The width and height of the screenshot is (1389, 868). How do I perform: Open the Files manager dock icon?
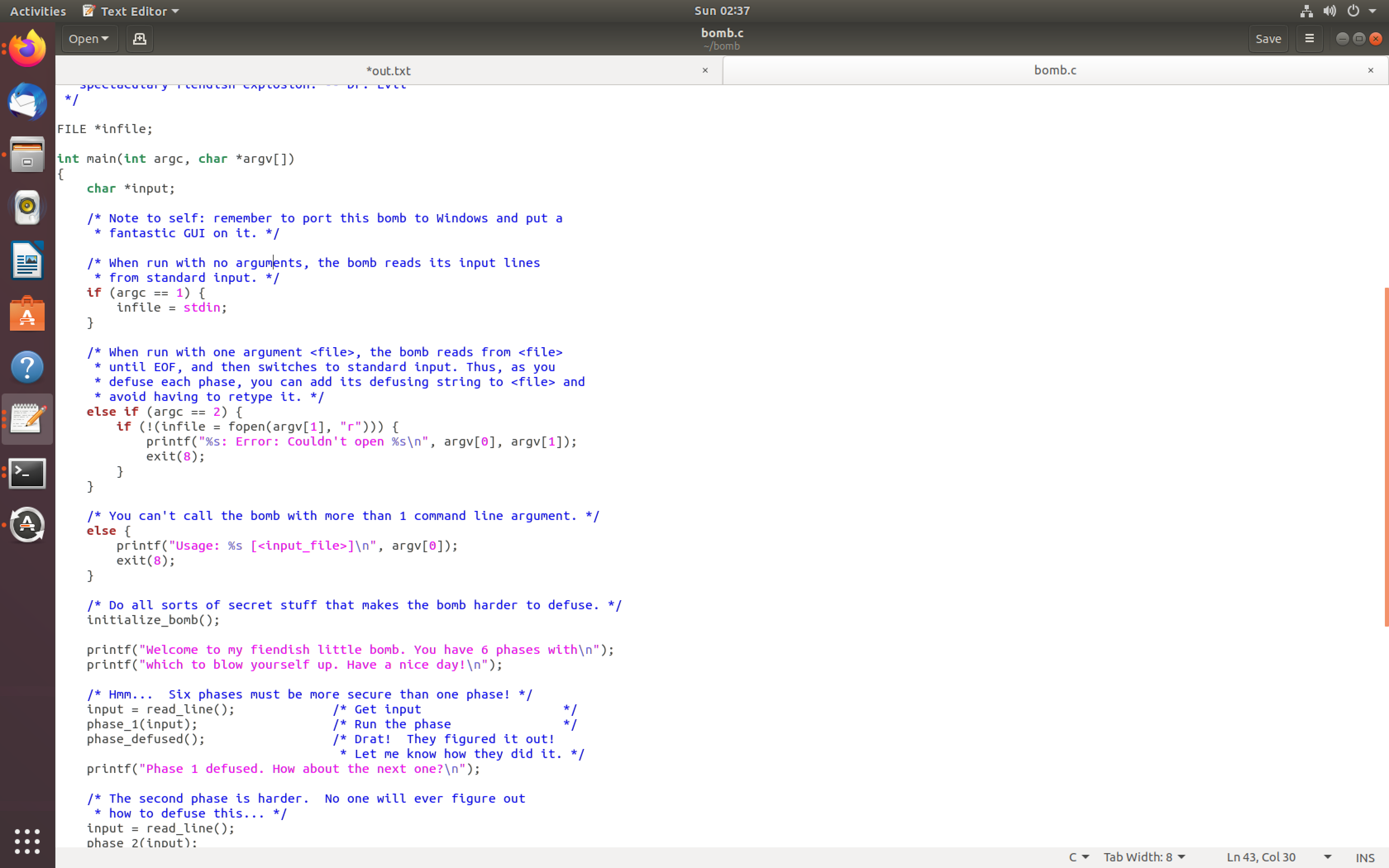(27, 155)
